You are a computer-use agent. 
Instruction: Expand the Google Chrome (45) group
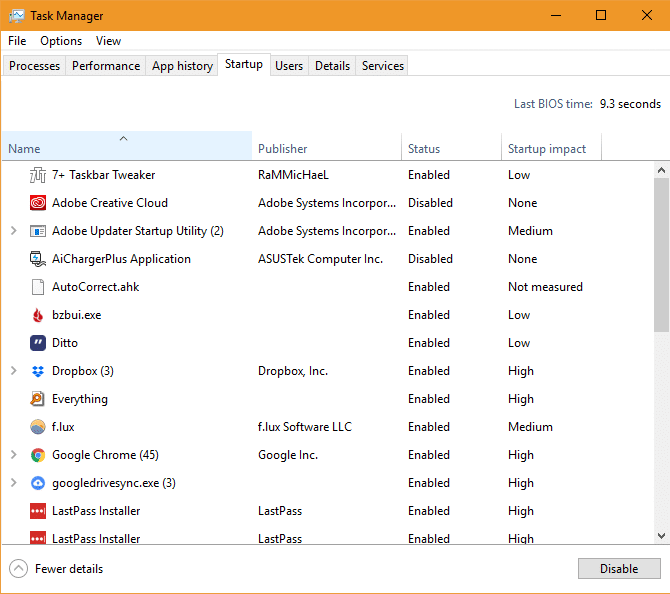click(14, 455)
